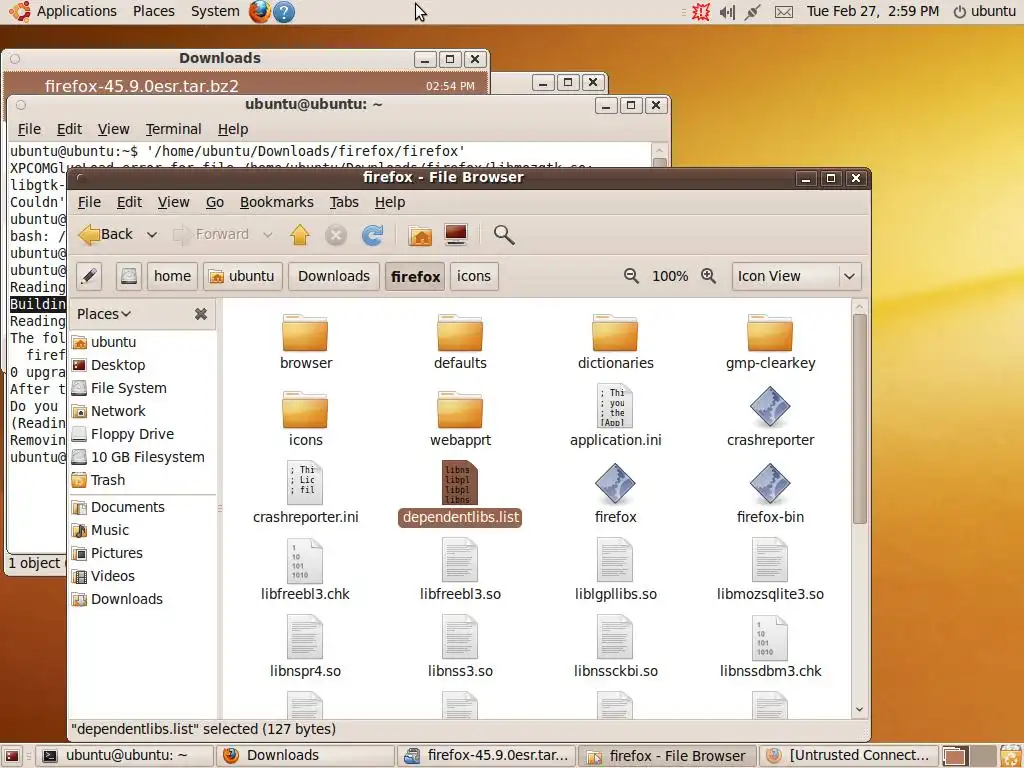Expand the Places sidebar selector

pos(104,314)
